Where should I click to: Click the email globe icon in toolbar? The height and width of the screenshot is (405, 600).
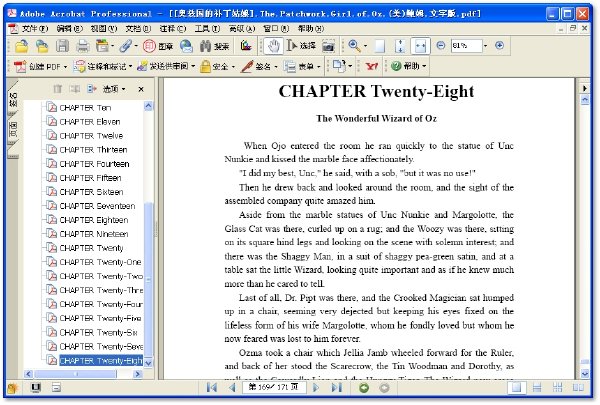coord(186,46)
